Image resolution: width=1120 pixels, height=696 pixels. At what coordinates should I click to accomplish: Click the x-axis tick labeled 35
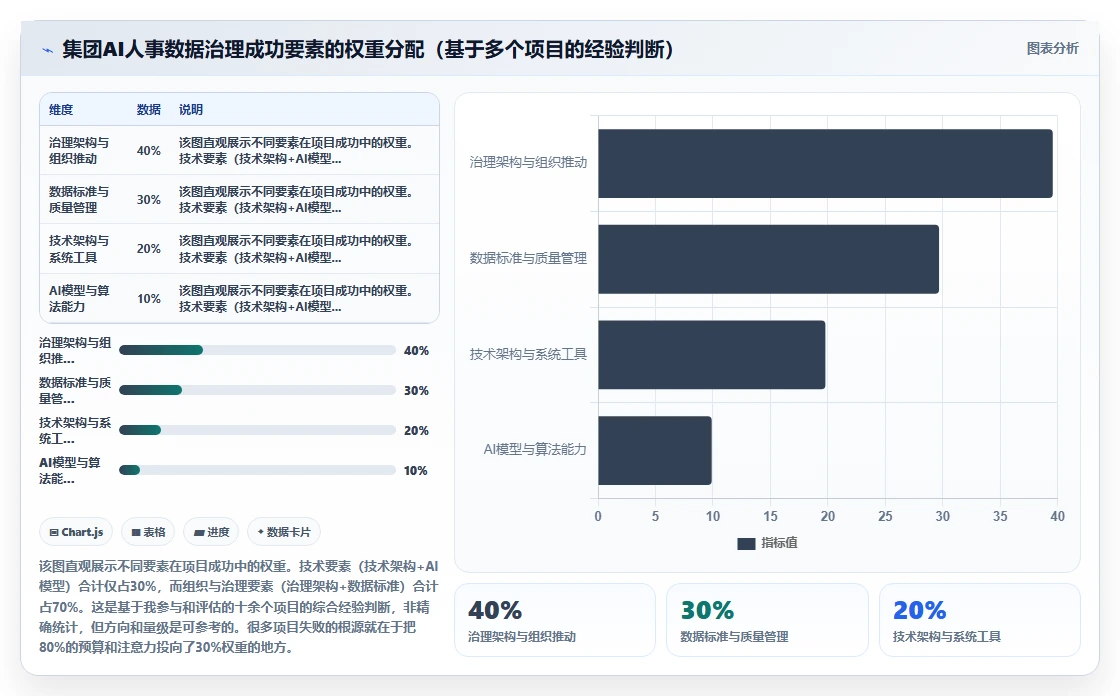(x=1000, y=517)
